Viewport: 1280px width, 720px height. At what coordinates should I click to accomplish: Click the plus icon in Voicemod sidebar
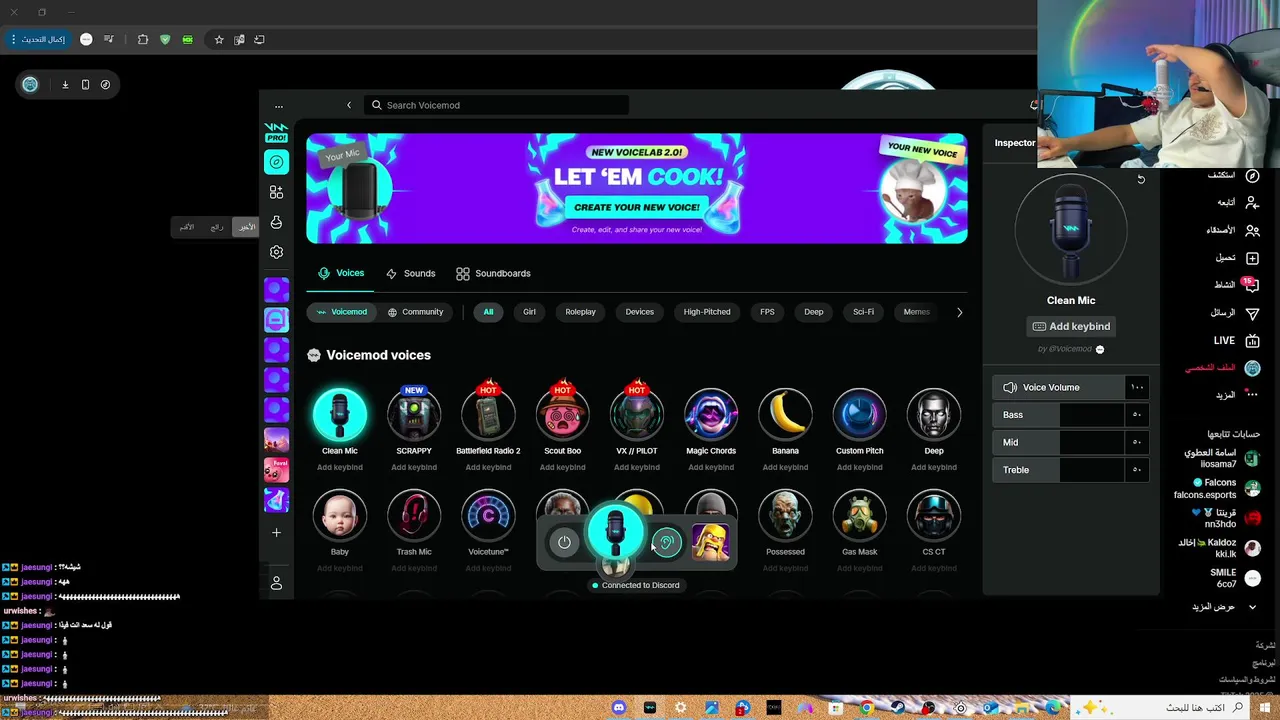pos(277,532)
